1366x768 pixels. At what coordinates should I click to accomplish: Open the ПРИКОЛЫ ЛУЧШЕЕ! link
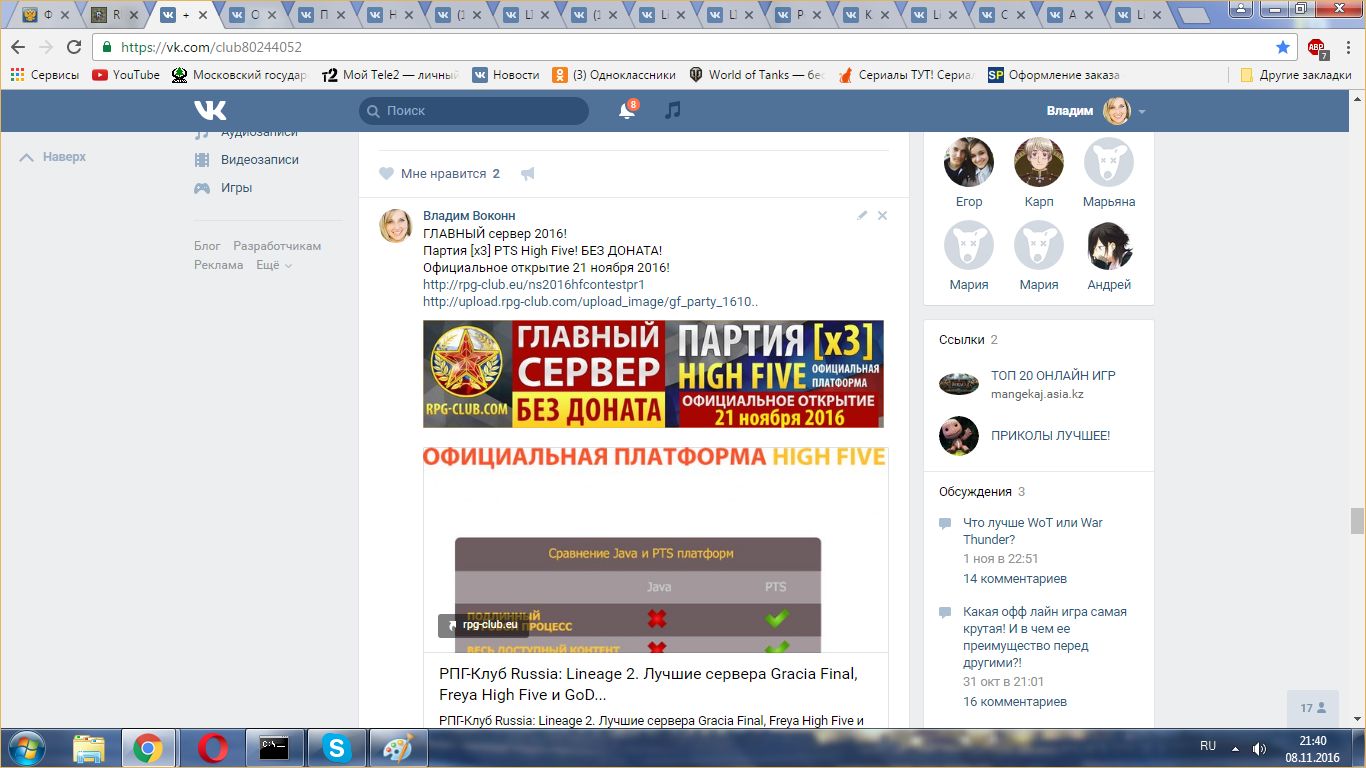tap(1050, 436)
